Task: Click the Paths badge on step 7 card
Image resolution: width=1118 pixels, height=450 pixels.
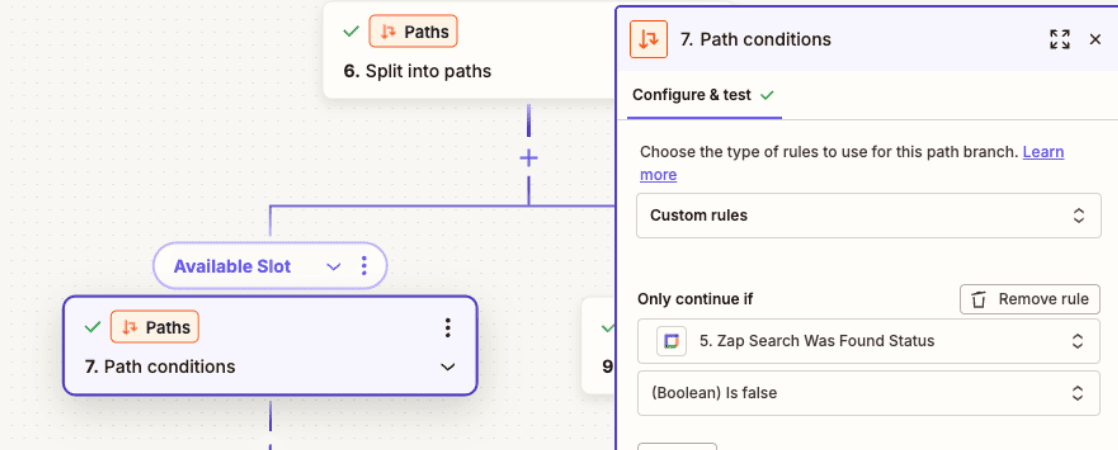Action: coord(155,327)
